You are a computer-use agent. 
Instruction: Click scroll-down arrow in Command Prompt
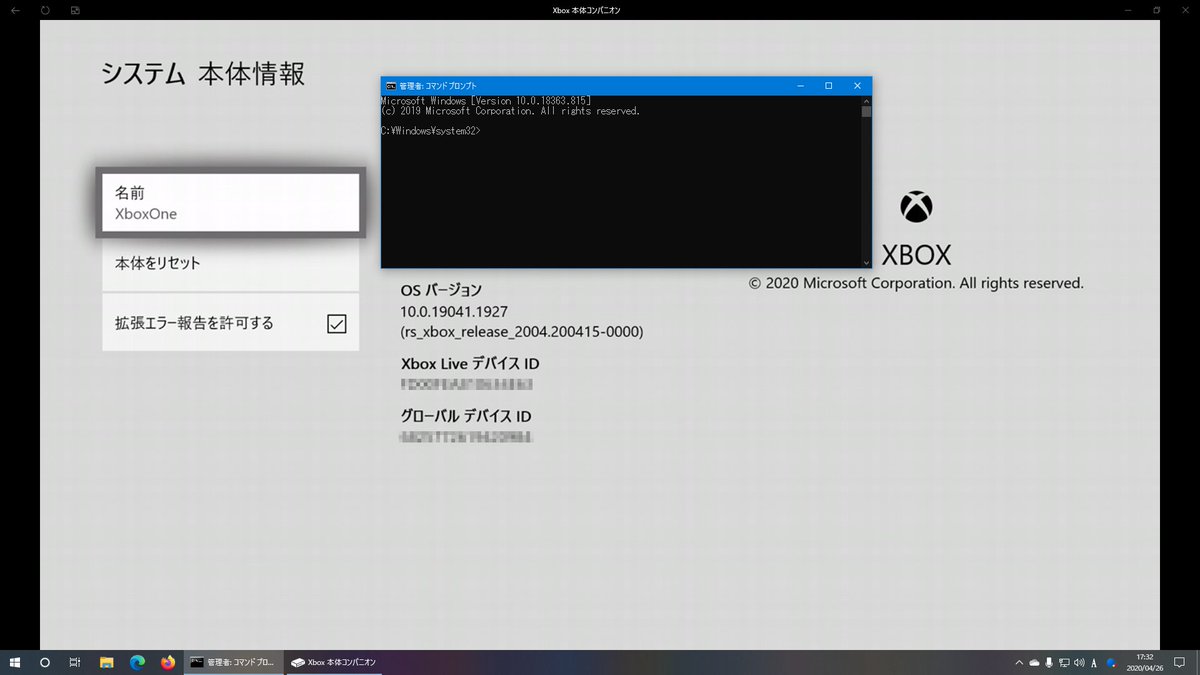(x=866, y=263)
